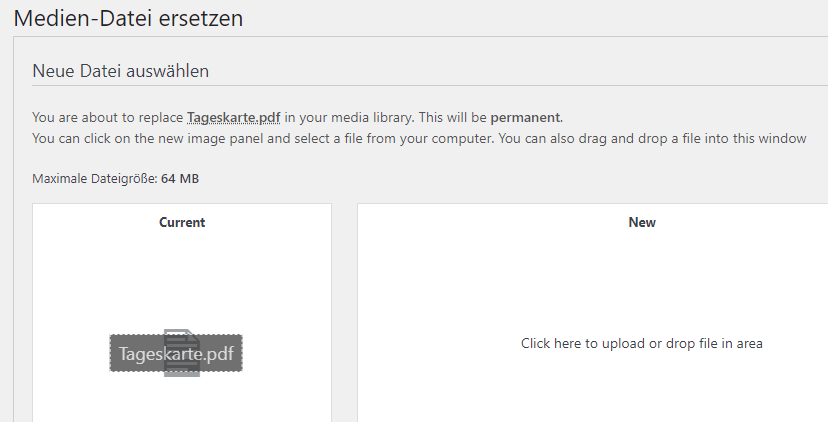Viewport: 828px width, 422px height.
Task: Click the bold word "permanent."
Action: point(526,117)
